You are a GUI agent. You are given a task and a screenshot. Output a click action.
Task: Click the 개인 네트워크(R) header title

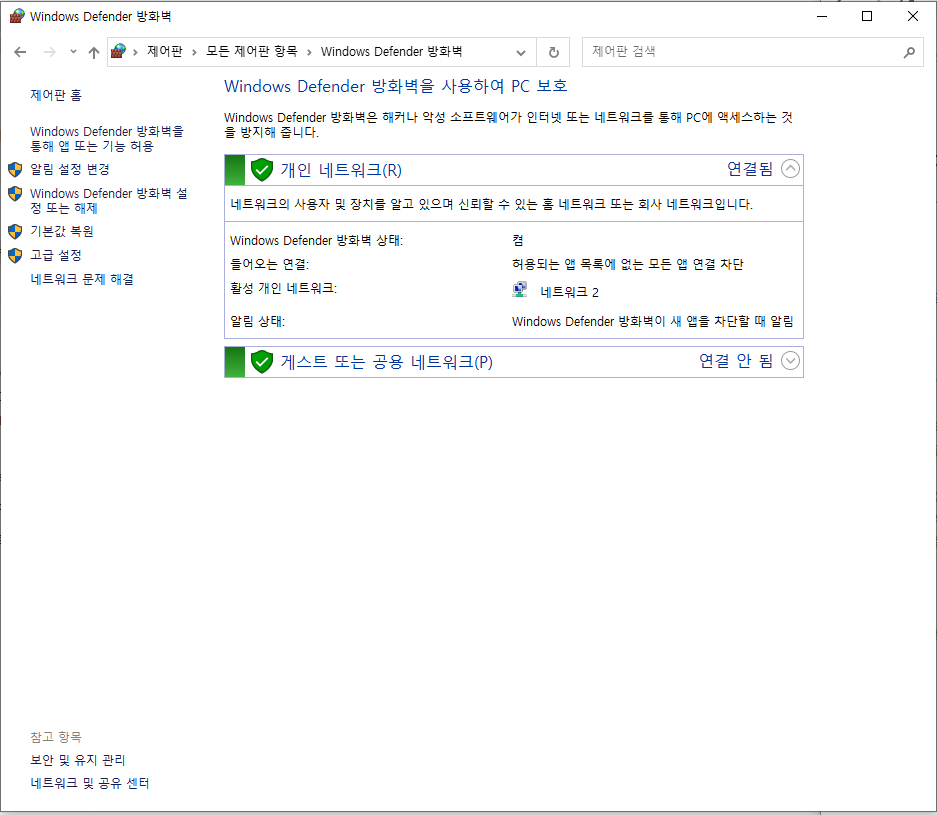[341, 170]
